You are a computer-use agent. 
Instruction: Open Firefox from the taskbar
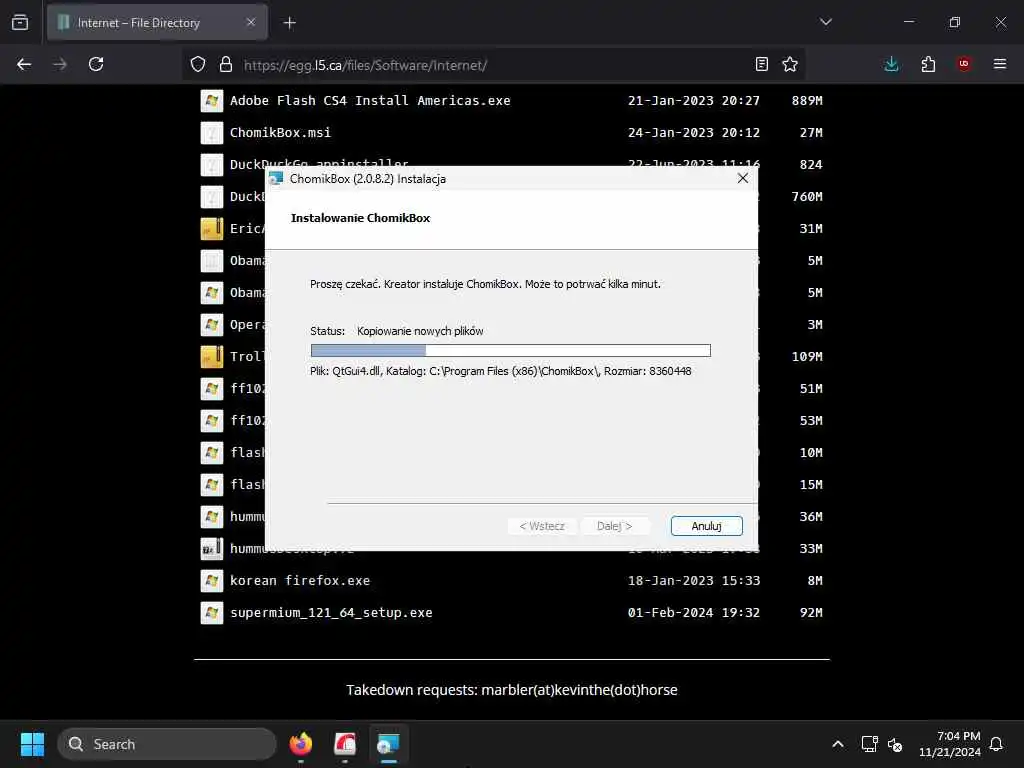(301, 744)
